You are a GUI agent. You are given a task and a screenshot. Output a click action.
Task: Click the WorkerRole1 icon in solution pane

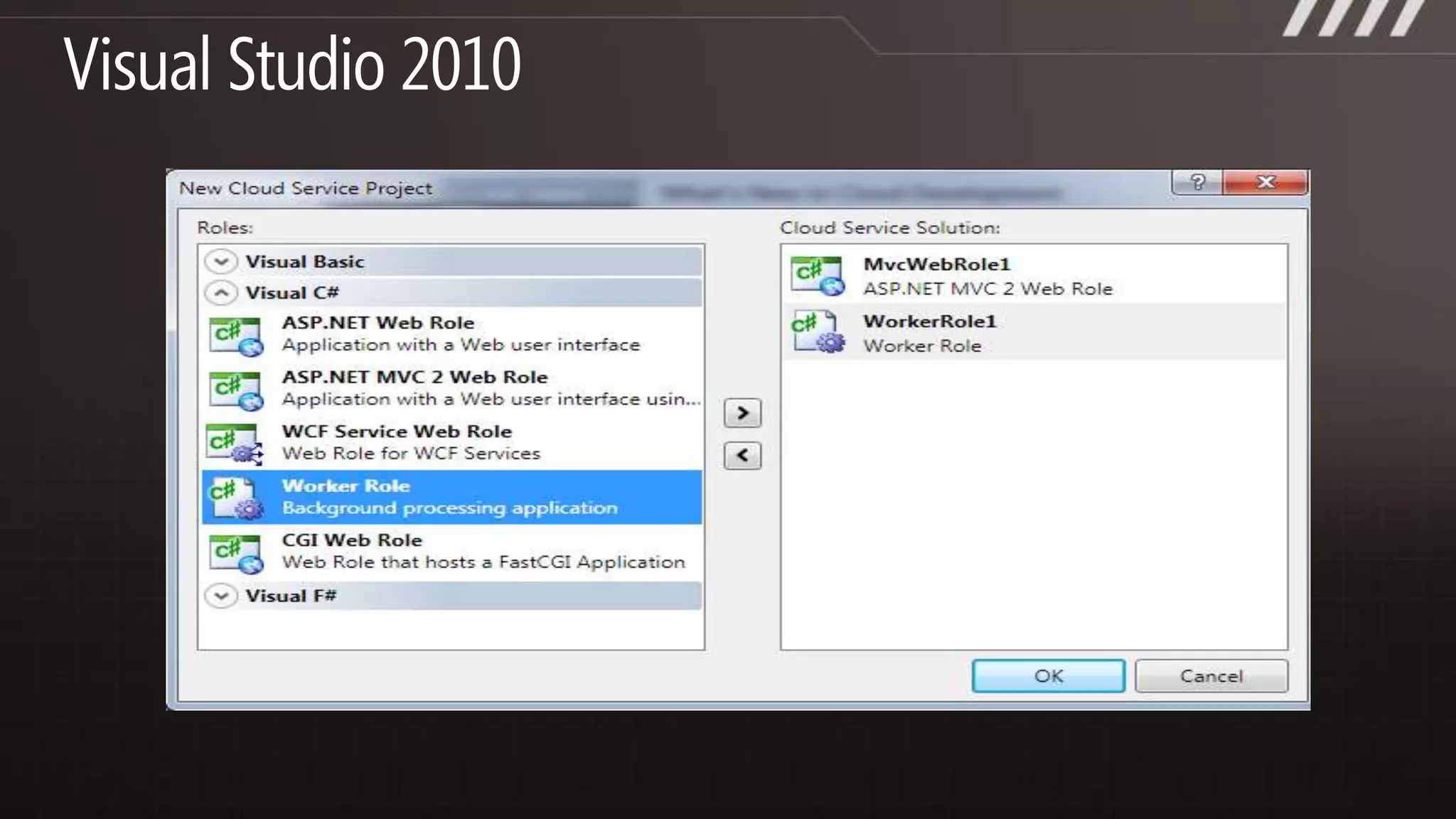tap(818, 332)
